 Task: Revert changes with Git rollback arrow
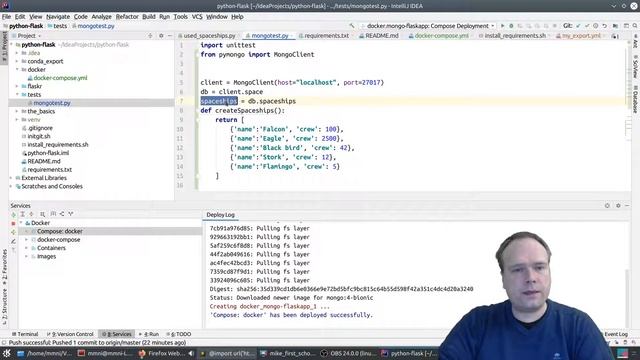[604, 26]
